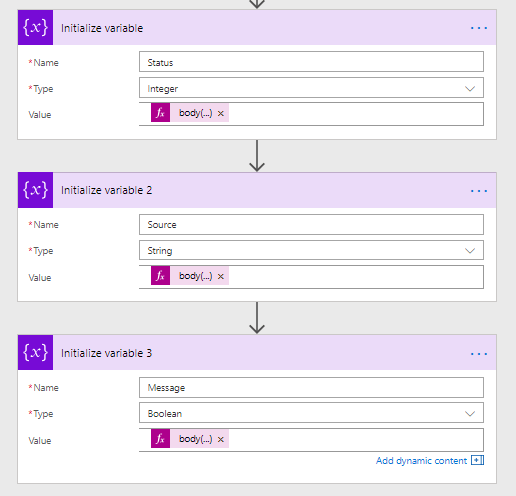
Task: Click empty area of Message Value field
Action: [356, 440]
